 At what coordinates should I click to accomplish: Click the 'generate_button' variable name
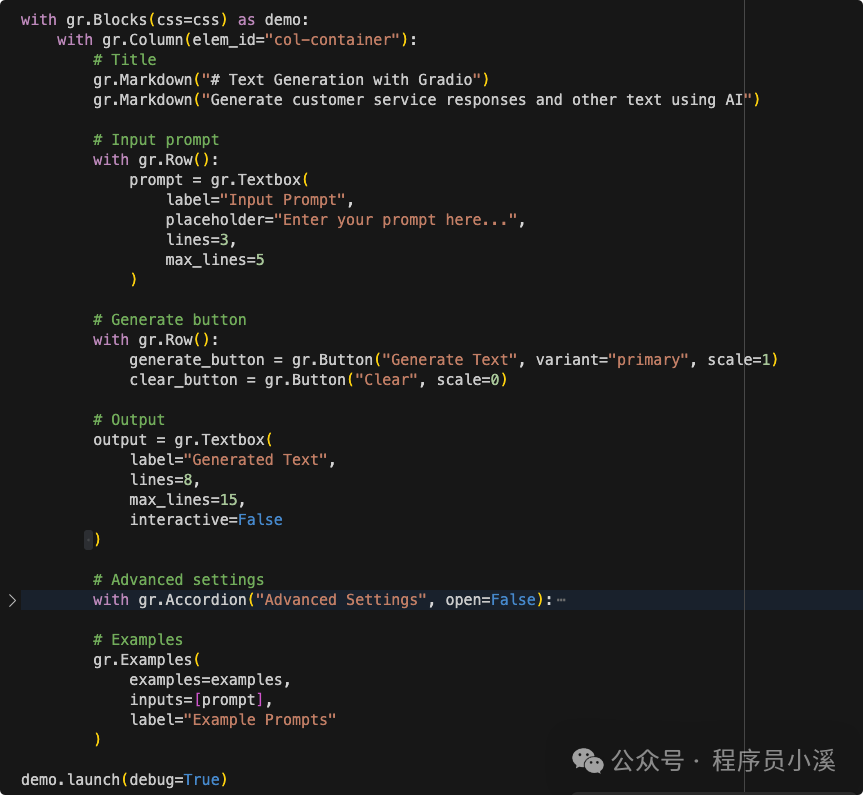pyautogui.click(x=196, y=360)
